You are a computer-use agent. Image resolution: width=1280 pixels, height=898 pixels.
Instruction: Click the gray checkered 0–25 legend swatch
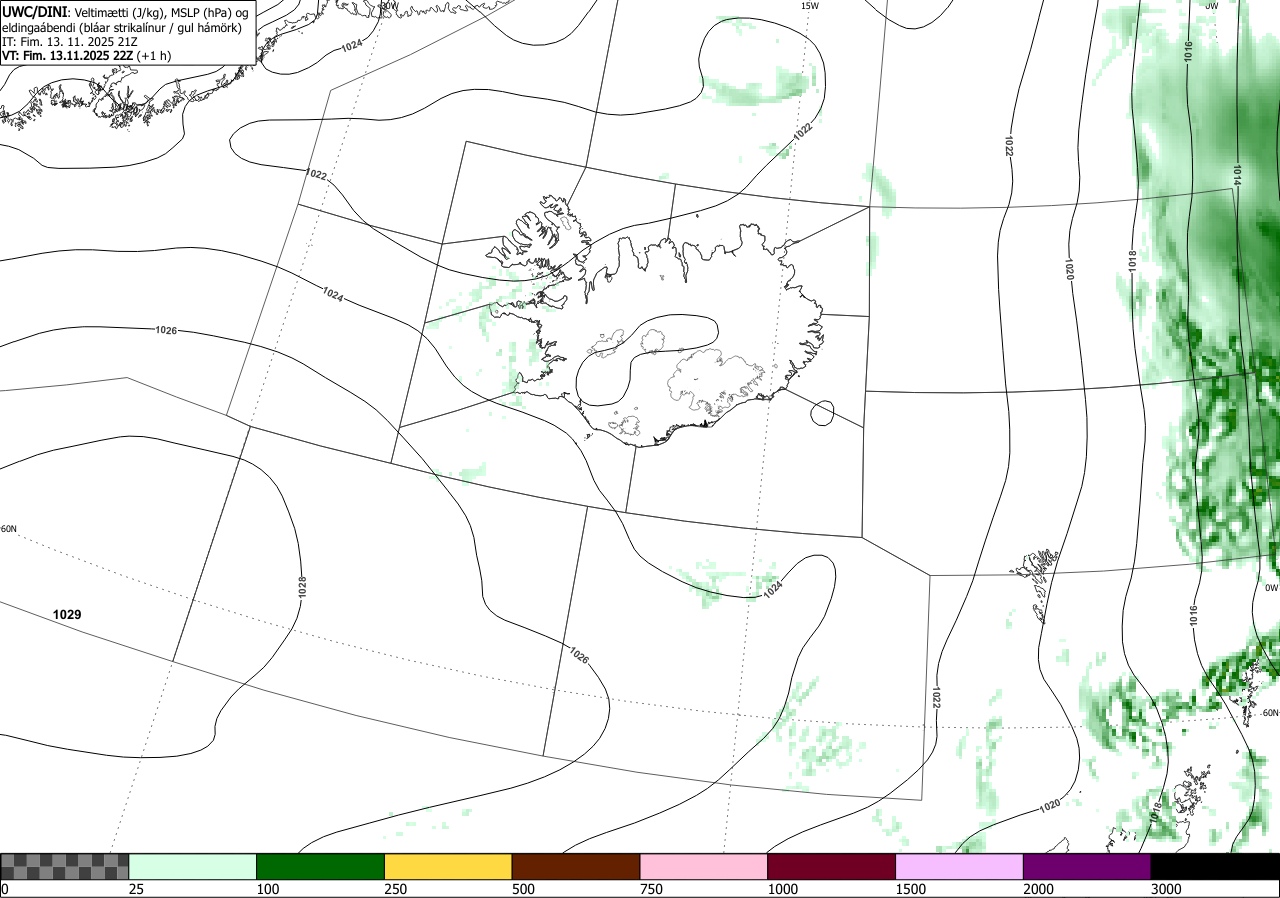(x=65, y=866)
